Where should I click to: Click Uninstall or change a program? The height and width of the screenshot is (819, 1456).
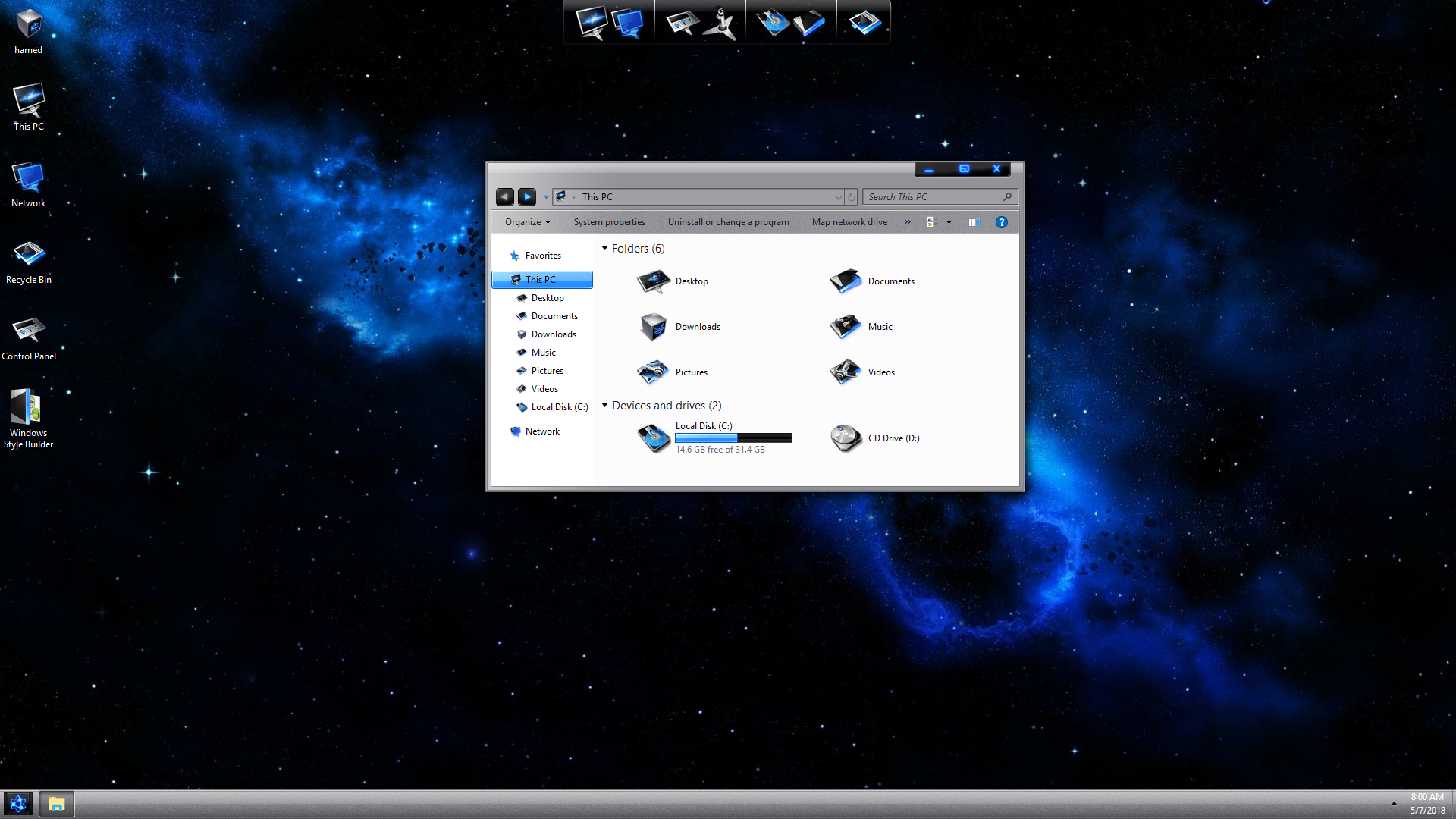728,222
